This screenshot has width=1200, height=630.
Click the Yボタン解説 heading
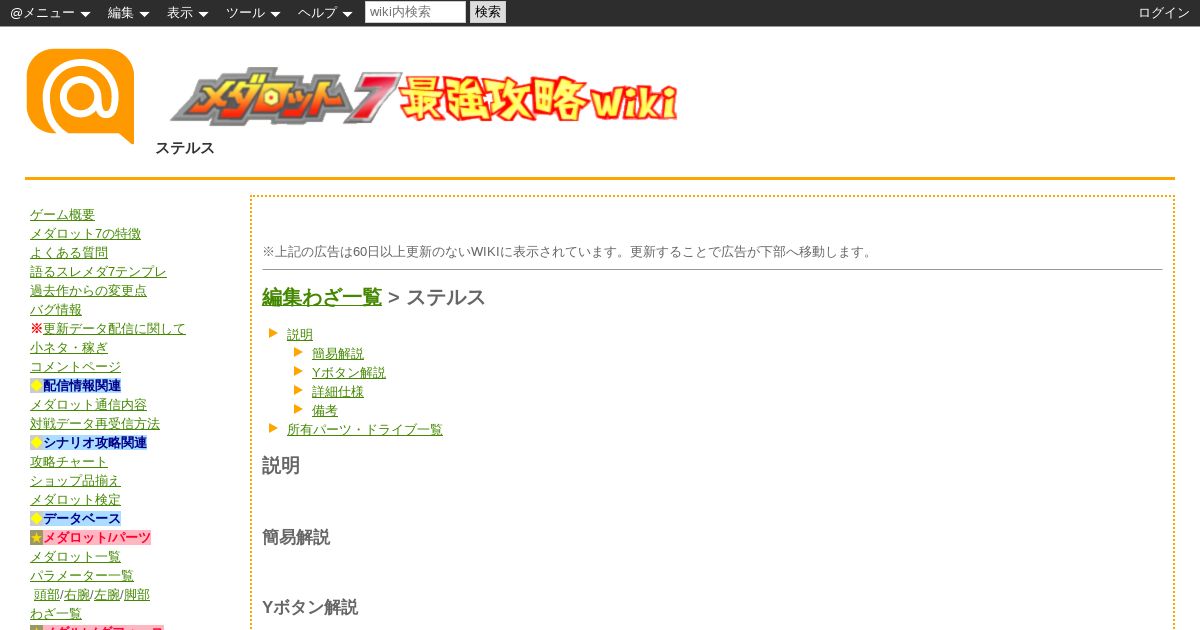(310, 608)
